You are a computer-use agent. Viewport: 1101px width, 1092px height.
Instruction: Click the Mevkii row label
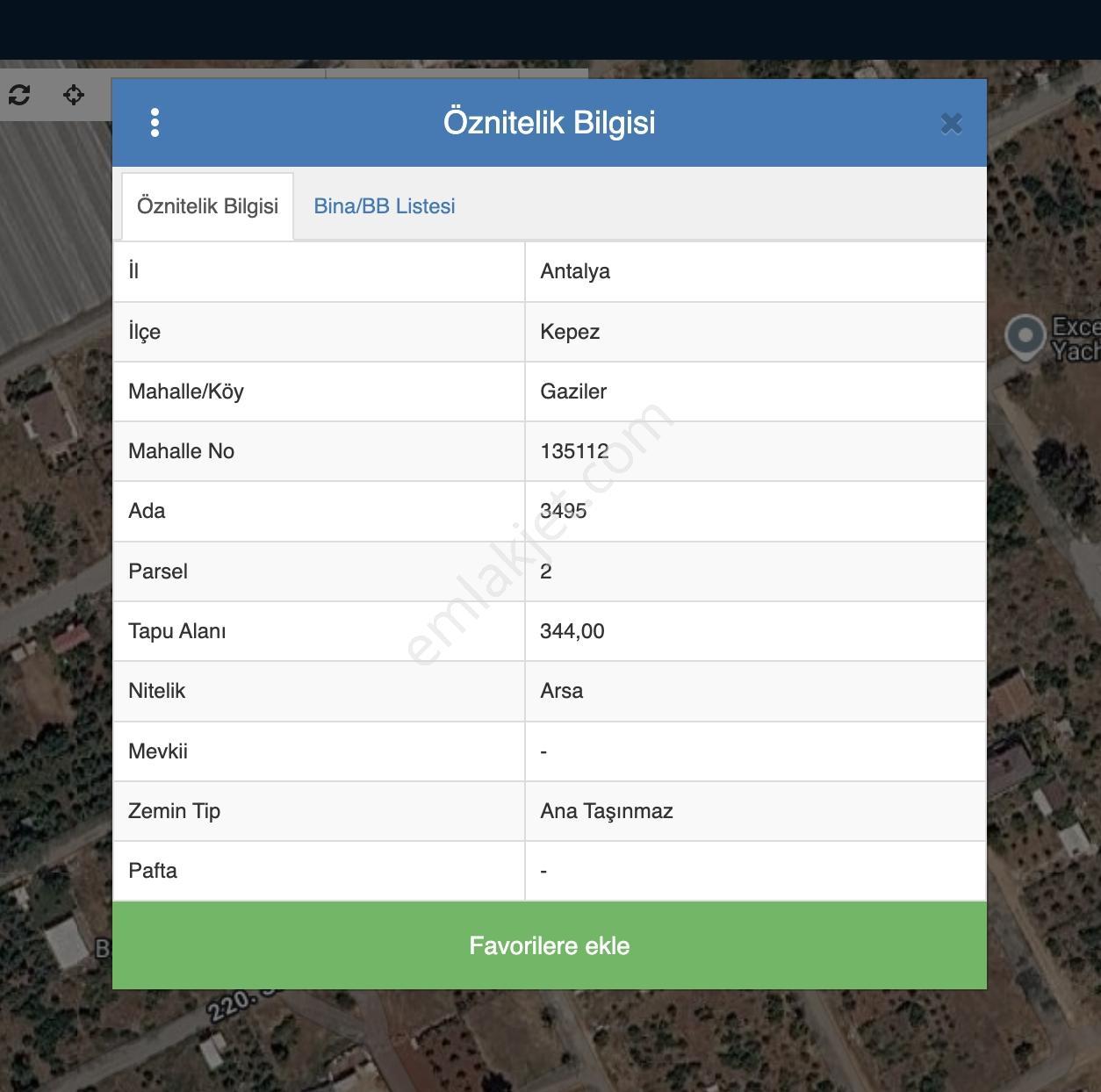point(158,751)
